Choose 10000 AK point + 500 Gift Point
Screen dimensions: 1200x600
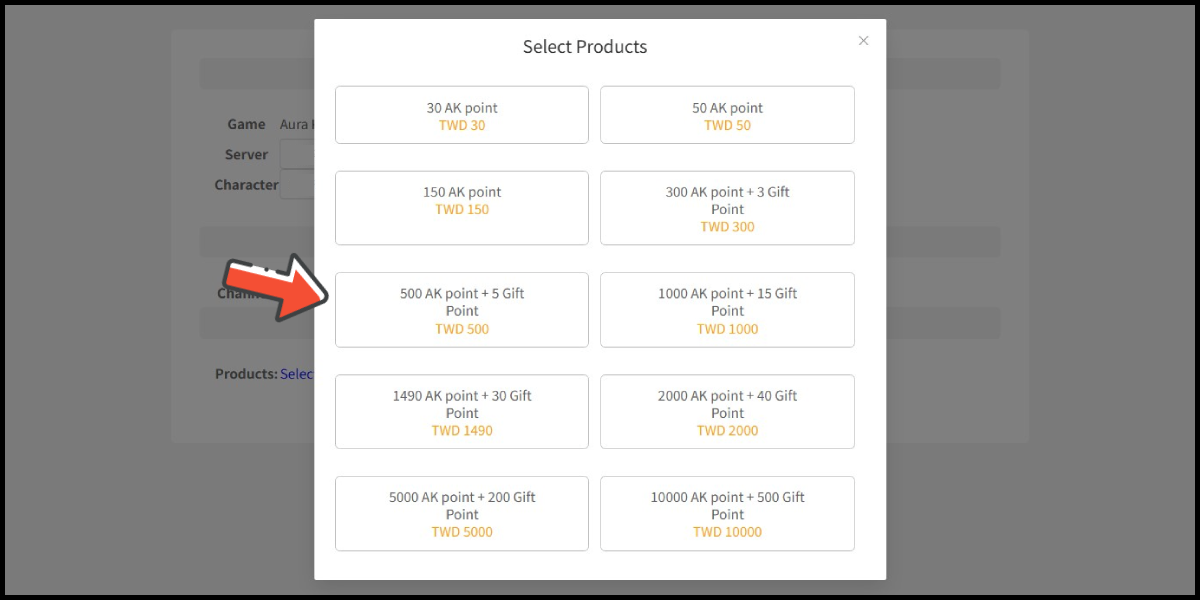[727, 514]
